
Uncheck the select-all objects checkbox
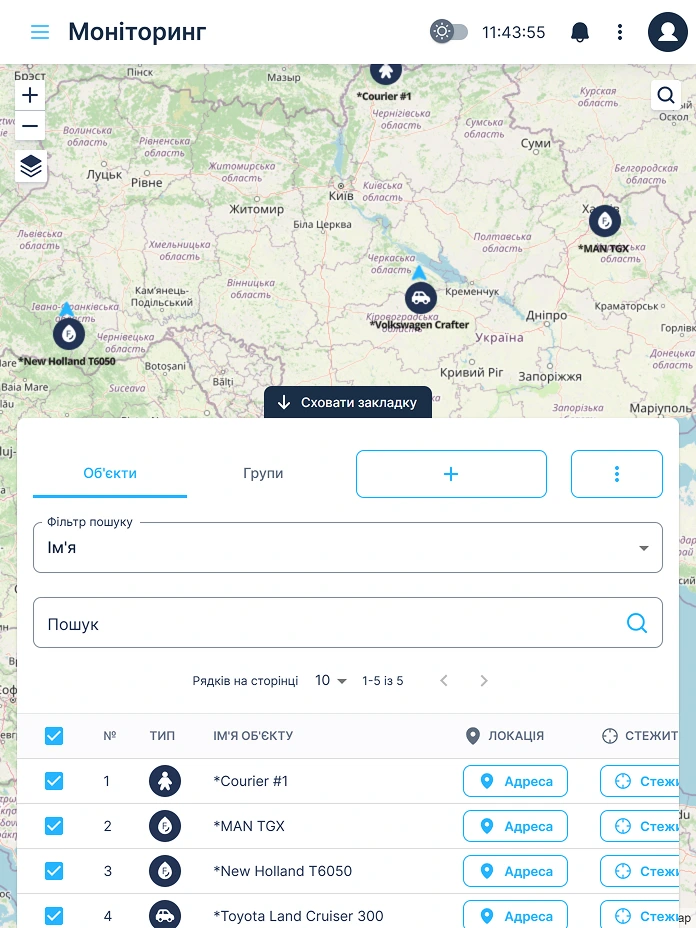(54, 736)
